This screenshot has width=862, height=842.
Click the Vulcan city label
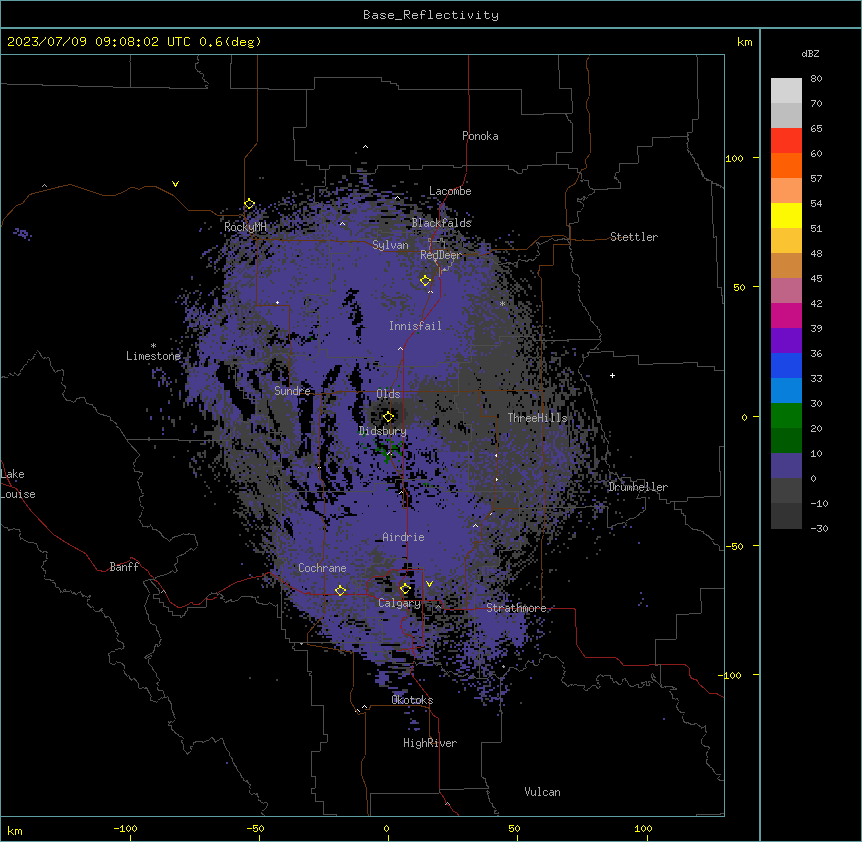tap(543, 792)
